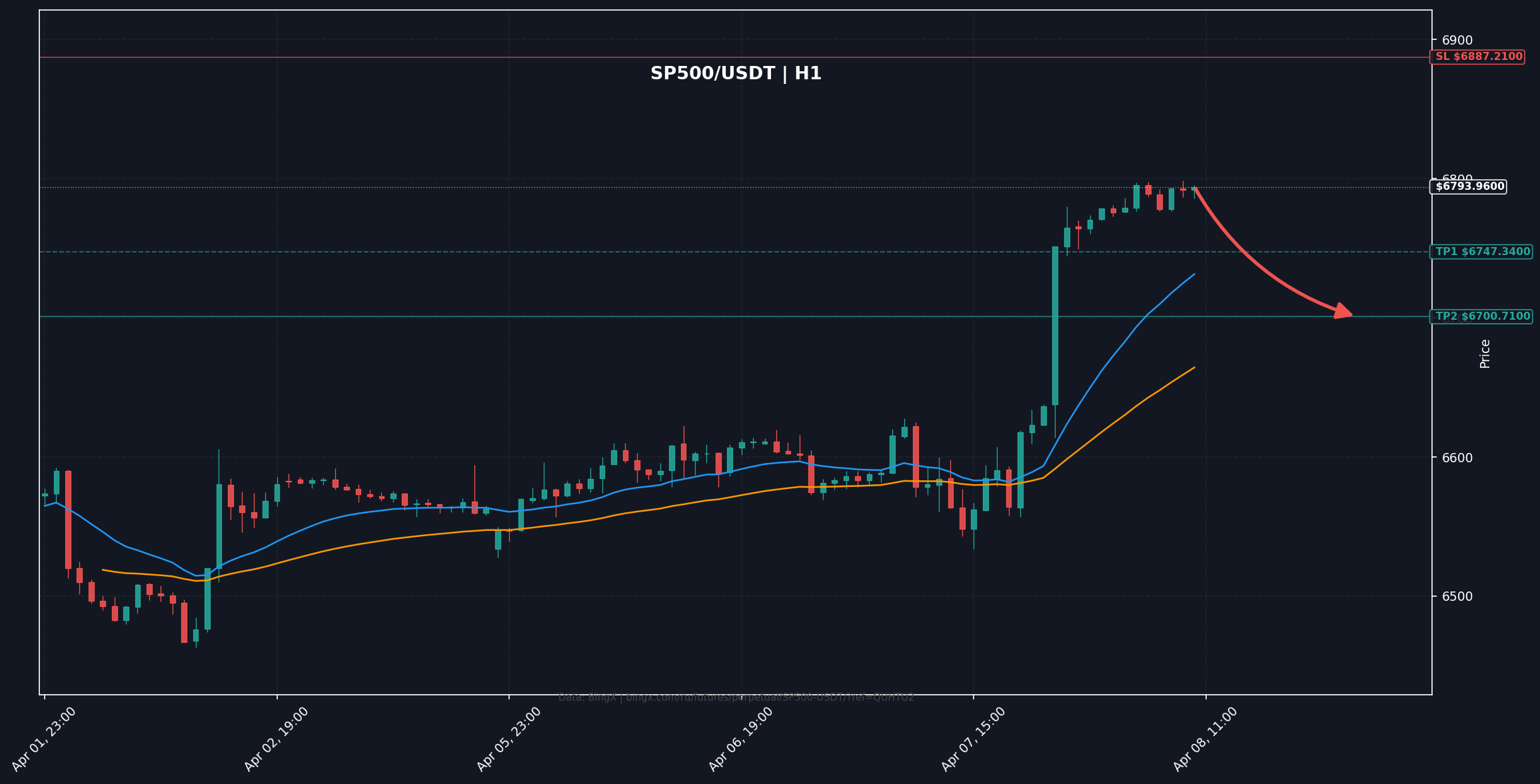Click the 6600 price axis tick
This screenshot has height=784, width=1540.
(x=1457, y=458)
